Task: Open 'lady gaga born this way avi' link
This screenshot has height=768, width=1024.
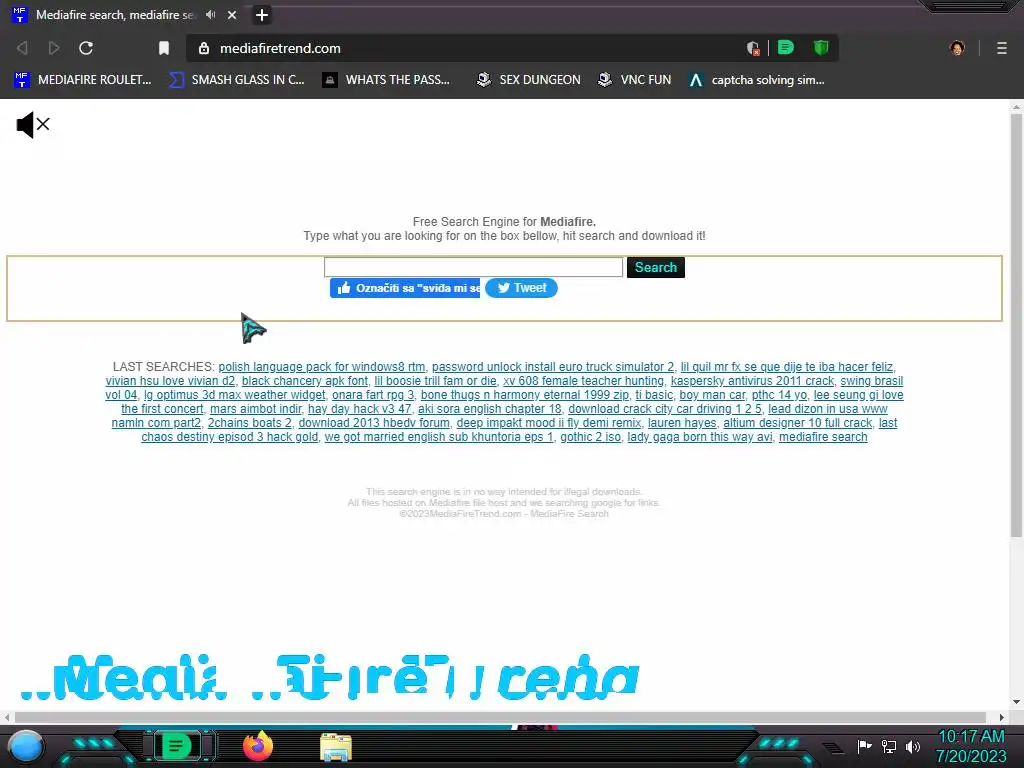Action: click(700, 437)
